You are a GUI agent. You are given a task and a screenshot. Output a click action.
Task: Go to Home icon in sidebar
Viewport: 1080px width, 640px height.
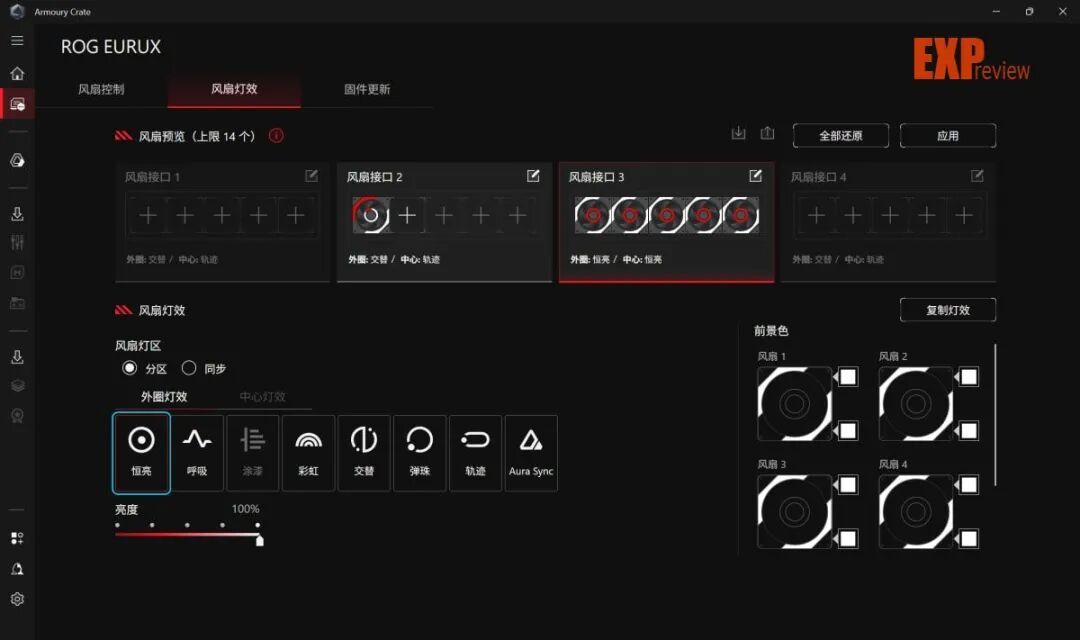pos(17,73)
